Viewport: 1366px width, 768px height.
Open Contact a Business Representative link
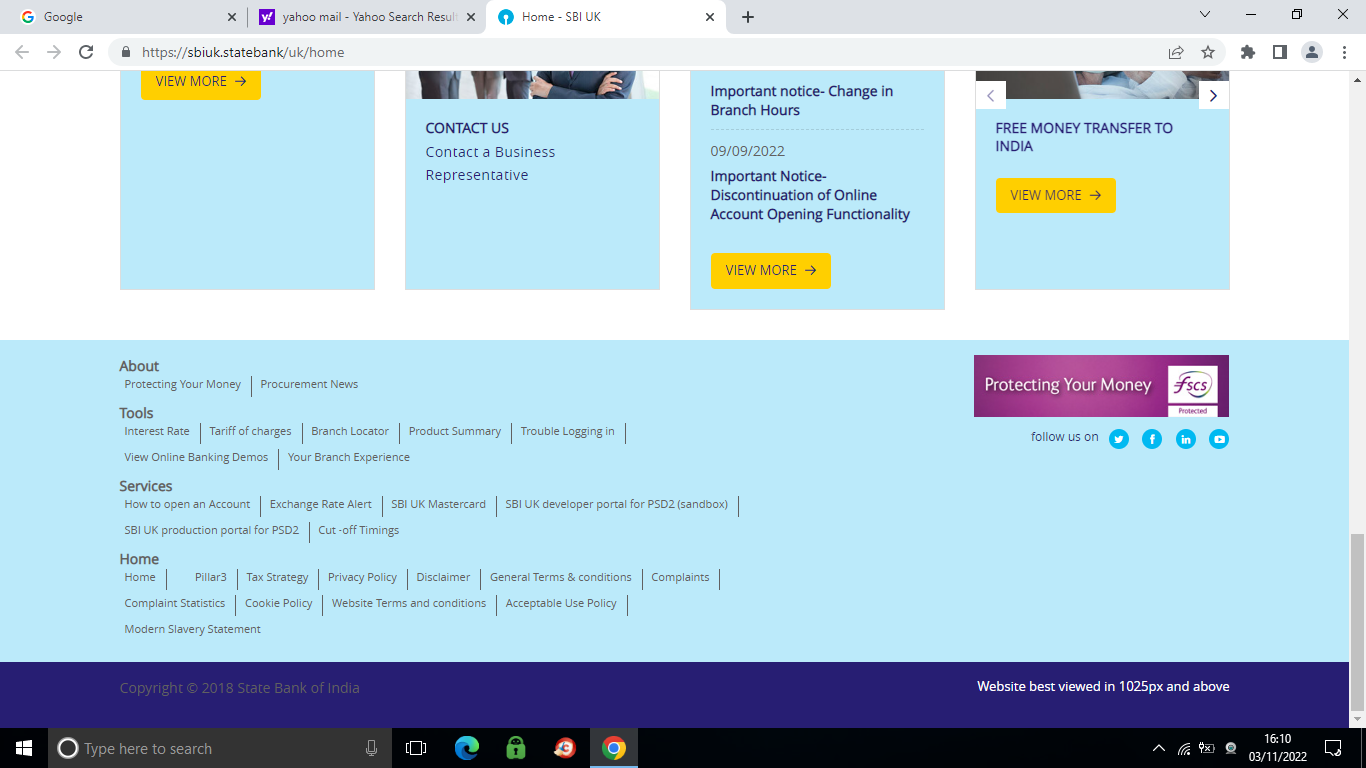(x=490, y=163)
